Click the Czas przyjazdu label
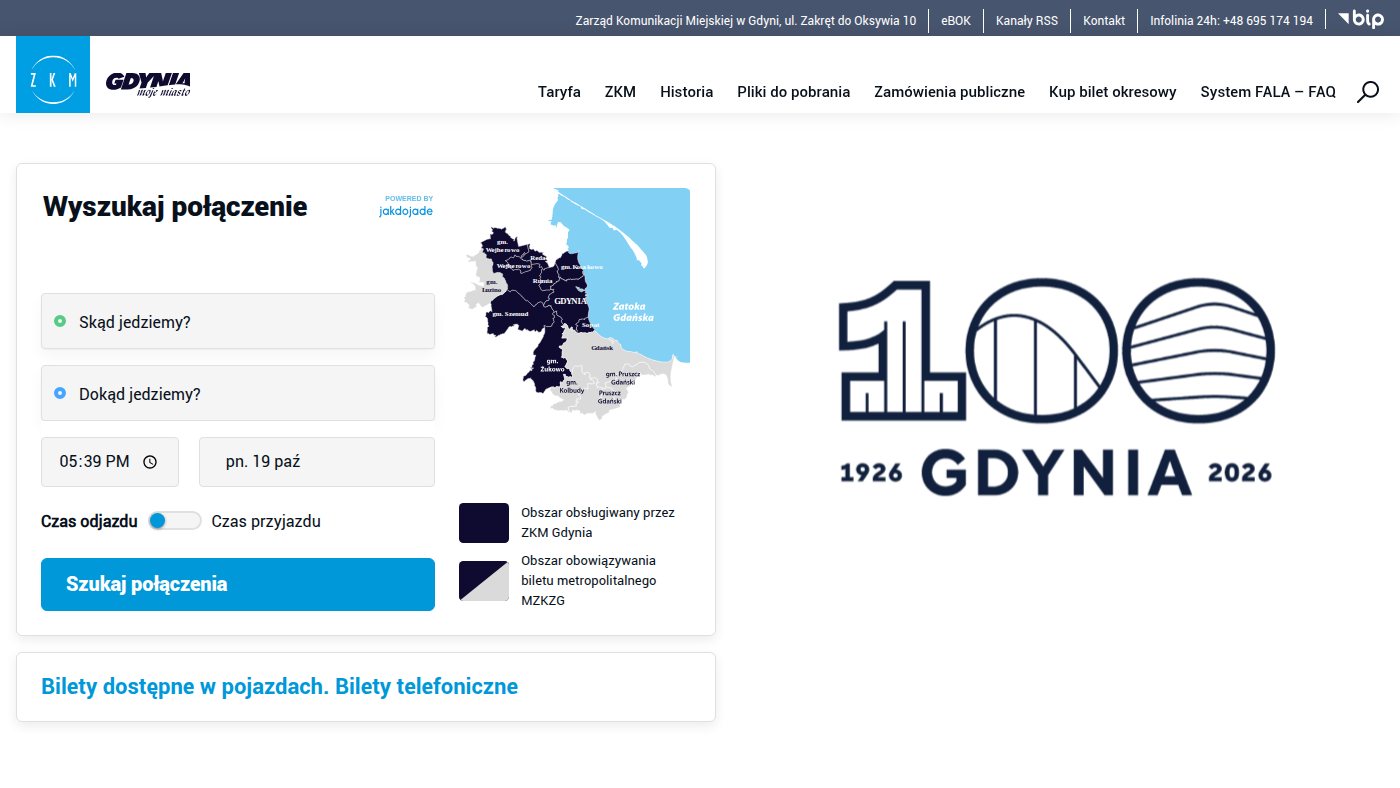This screenshot has height=788, width=1400. (x=266, y=521)
